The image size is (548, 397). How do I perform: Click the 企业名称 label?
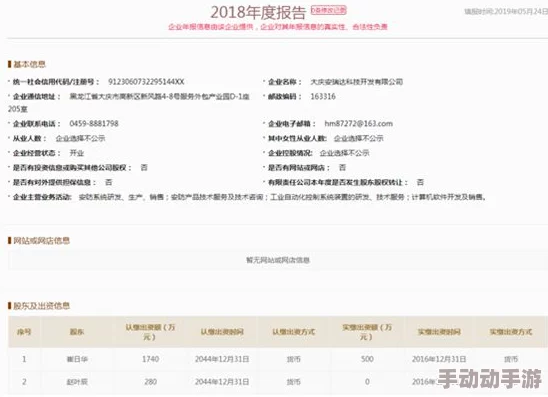click(284, 82)
